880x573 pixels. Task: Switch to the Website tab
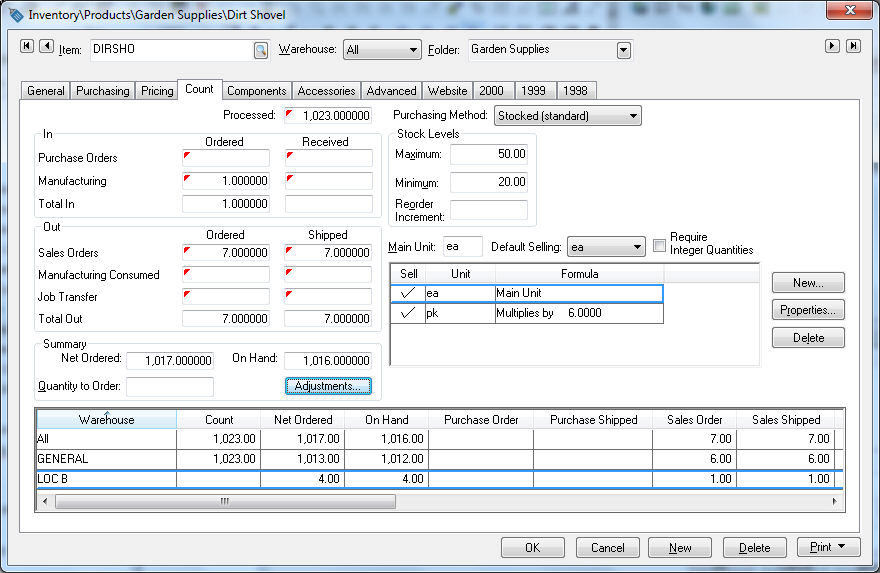coord(447,91)
